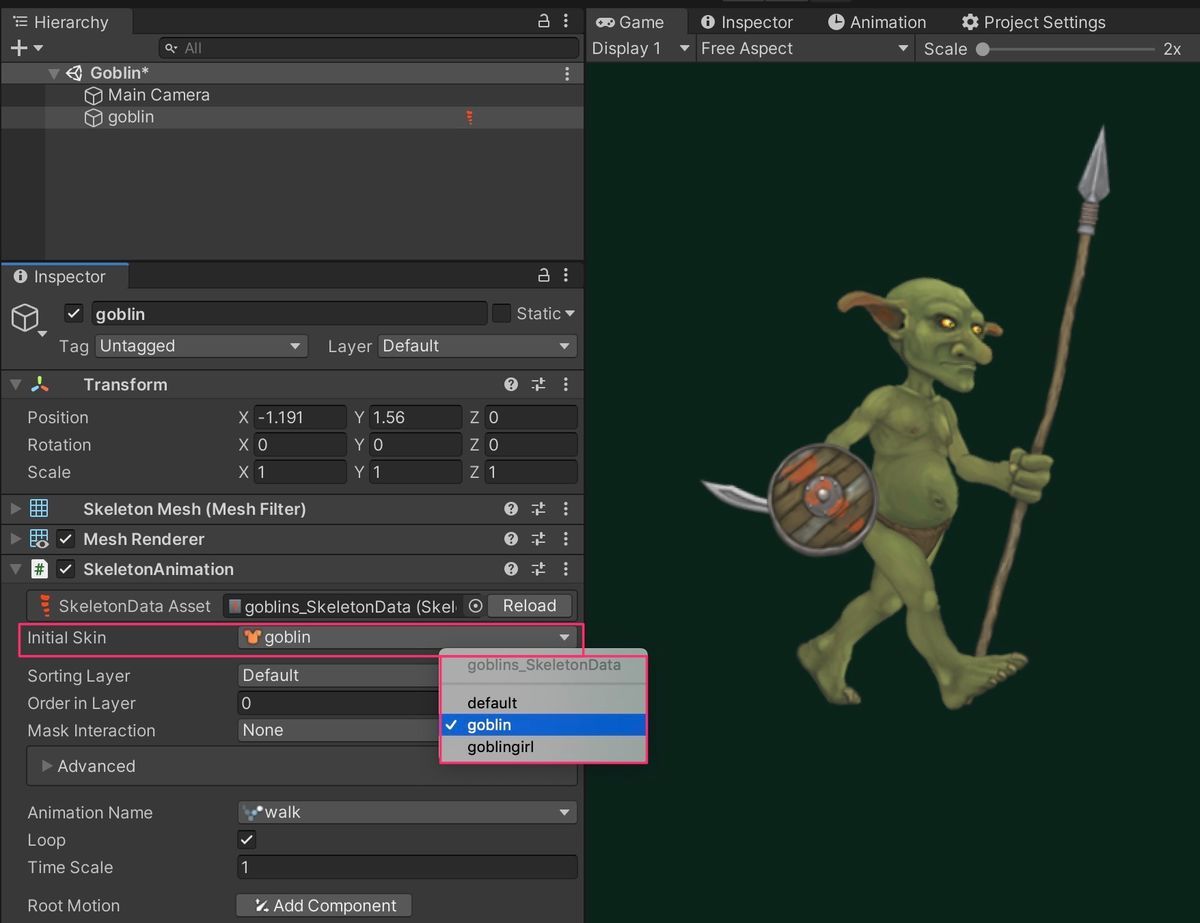Click the Project Settings gear icon
This screenshot has height=923, width=1200.
[968, 21]
